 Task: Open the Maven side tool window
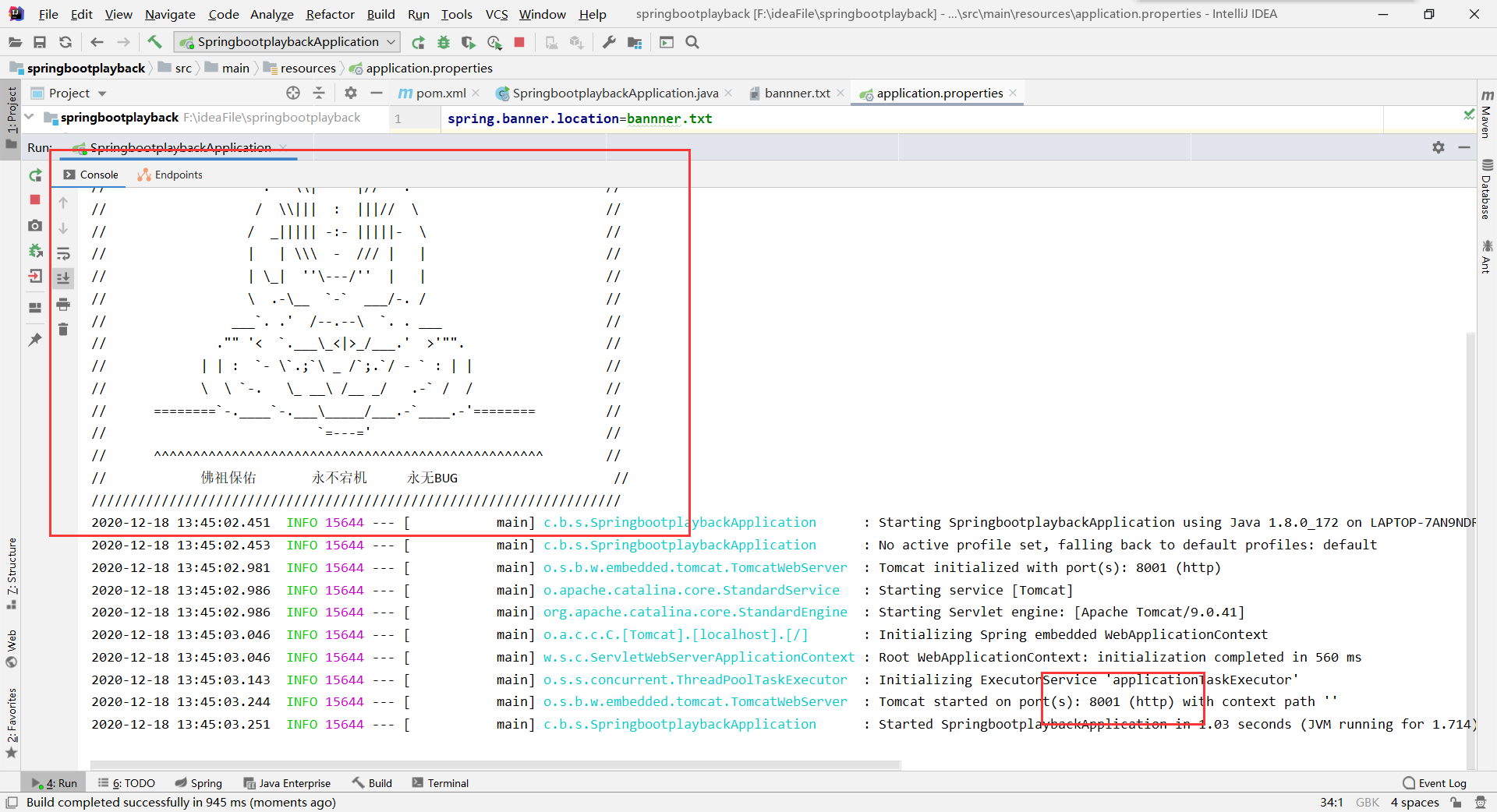(x=1487, y=114)
